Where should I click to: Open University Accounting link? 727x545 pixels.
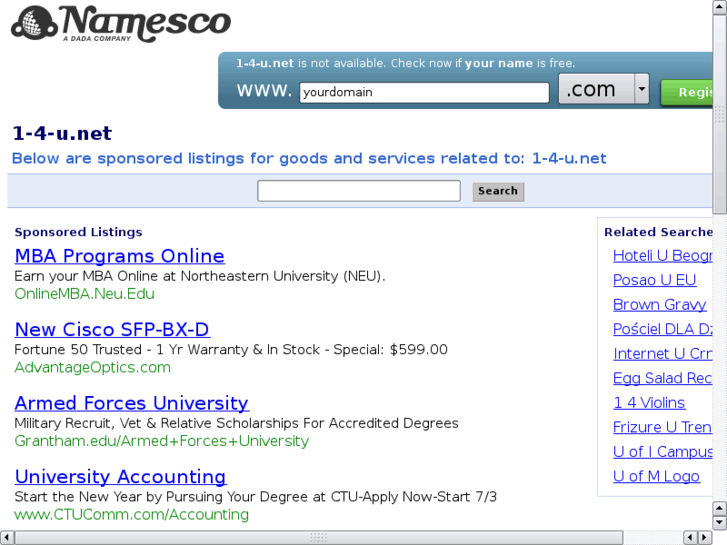(x=121, y=477)
